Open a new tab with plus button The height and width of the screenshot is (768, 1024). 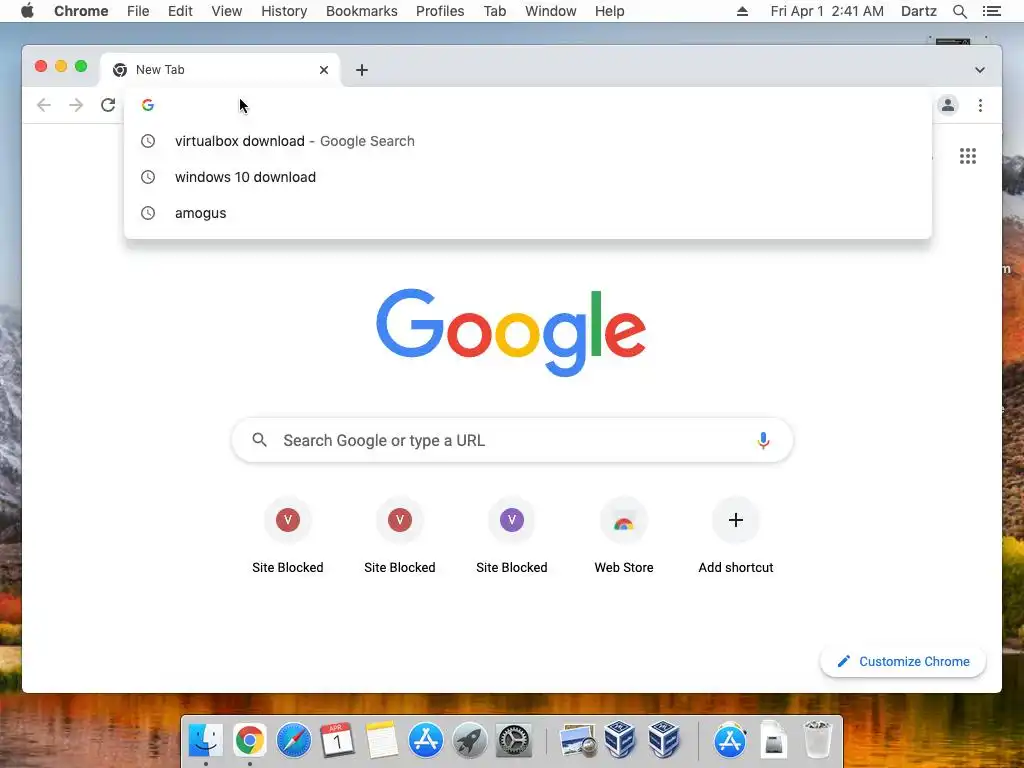pos(362,70)
